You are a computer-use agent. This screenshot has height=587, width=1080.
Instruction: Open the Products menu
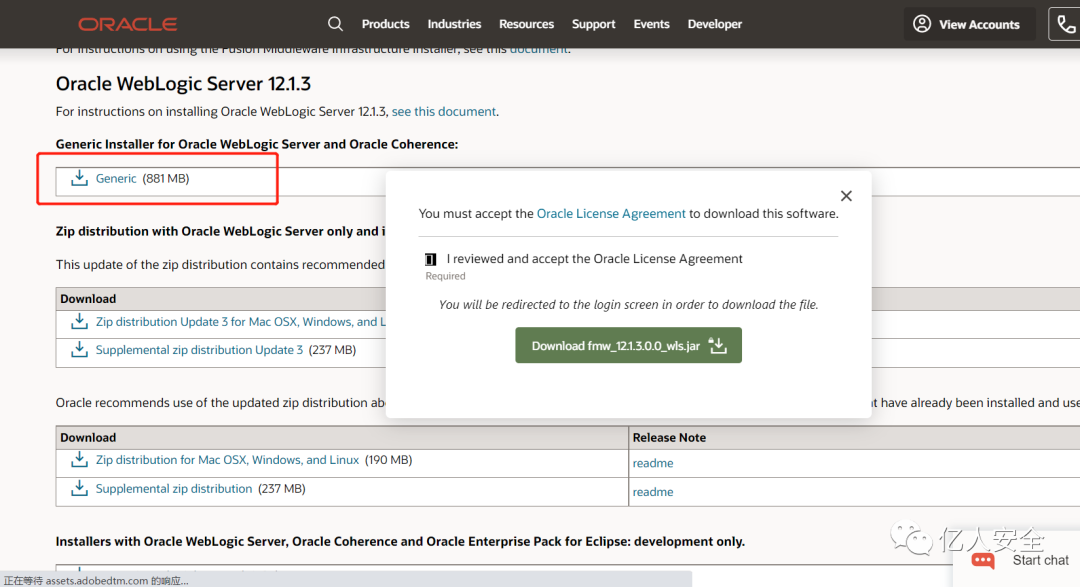coord(386,24)
